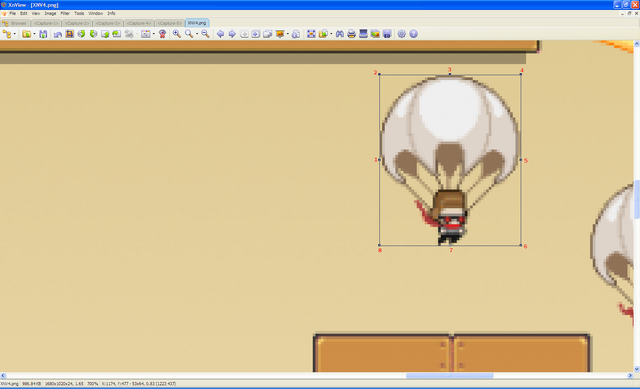640x389 pixels.
Task: Open the File menu
Action: (x=12, y=13)
